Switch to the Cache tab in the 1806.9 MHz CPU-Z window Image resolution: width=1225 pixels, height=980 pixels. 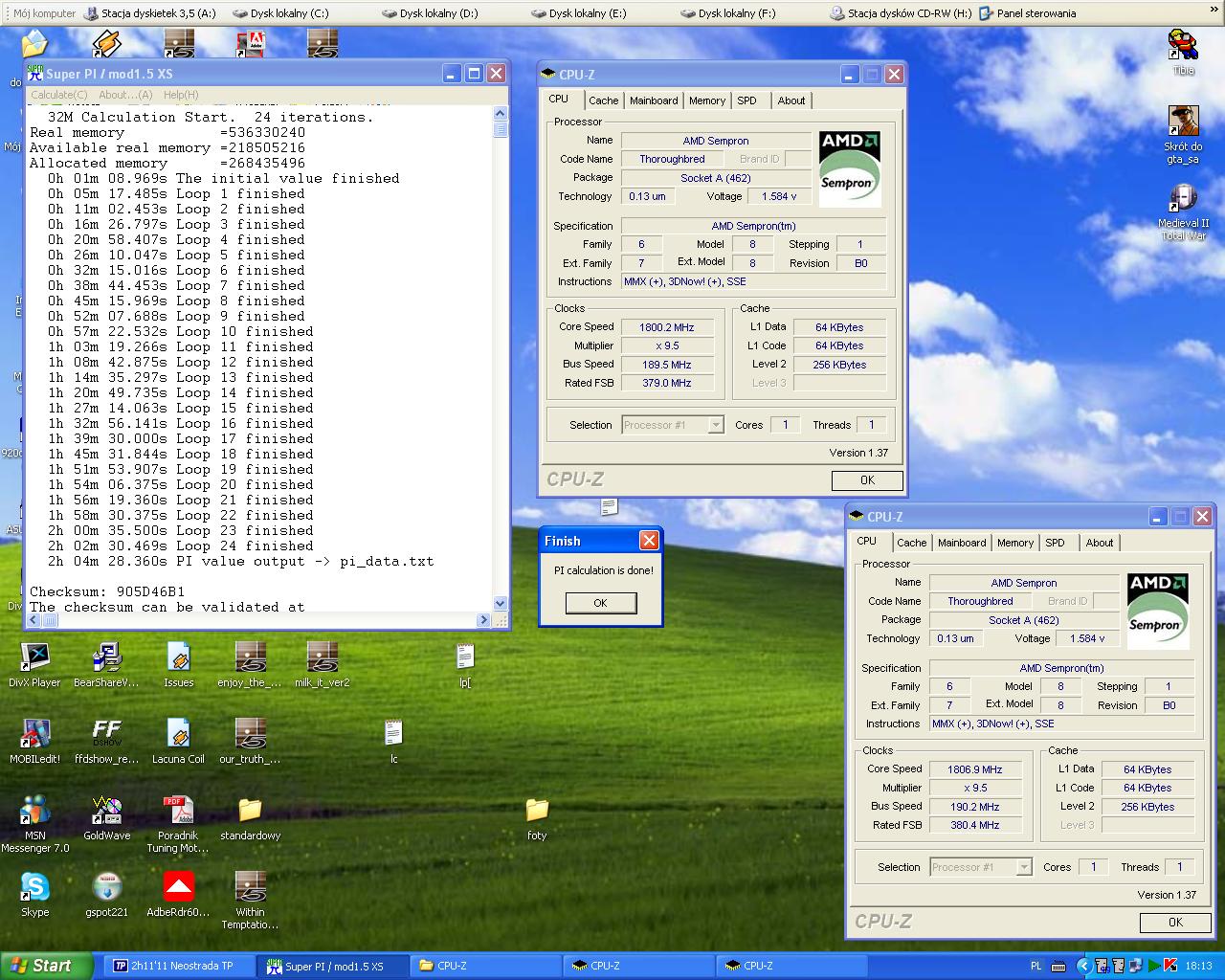point(911,543)
